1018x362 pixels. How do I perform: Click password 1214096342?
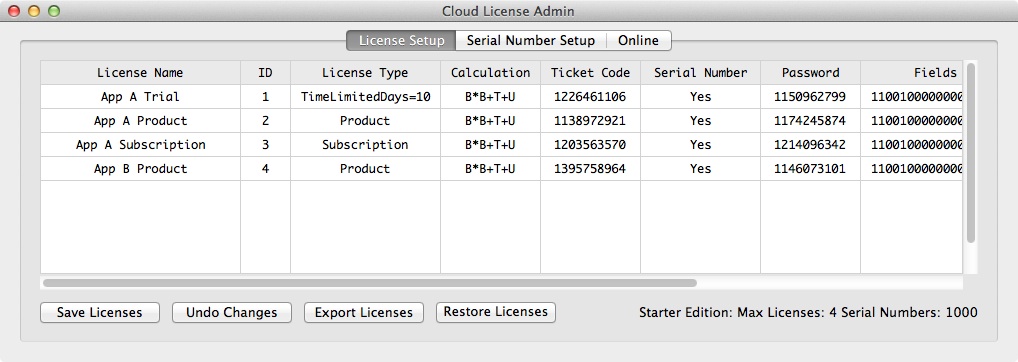810,145
